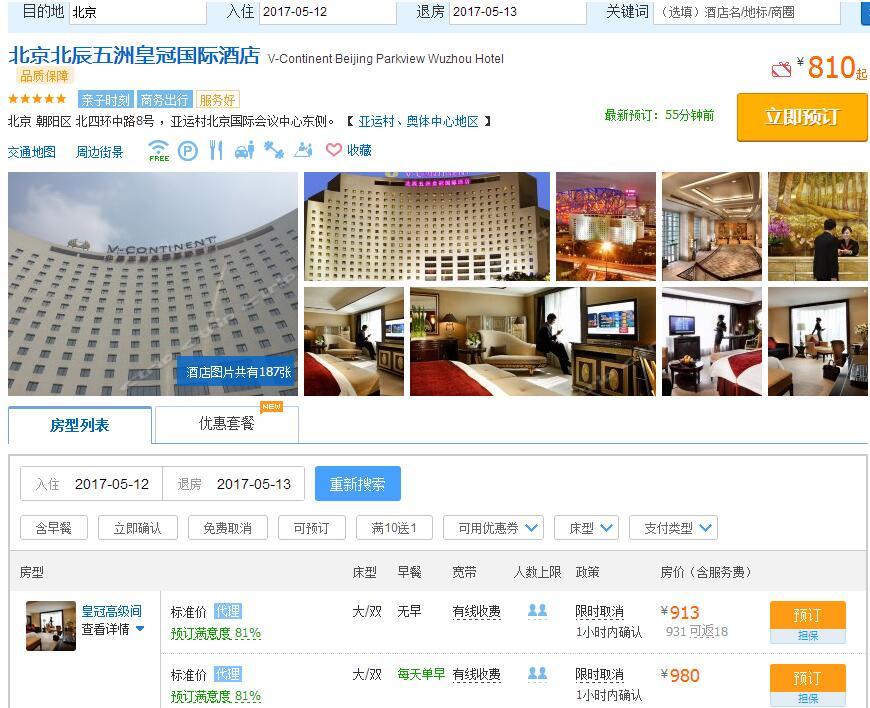
Task: Click the 商务出行 tag
Action: pos(165,100)
